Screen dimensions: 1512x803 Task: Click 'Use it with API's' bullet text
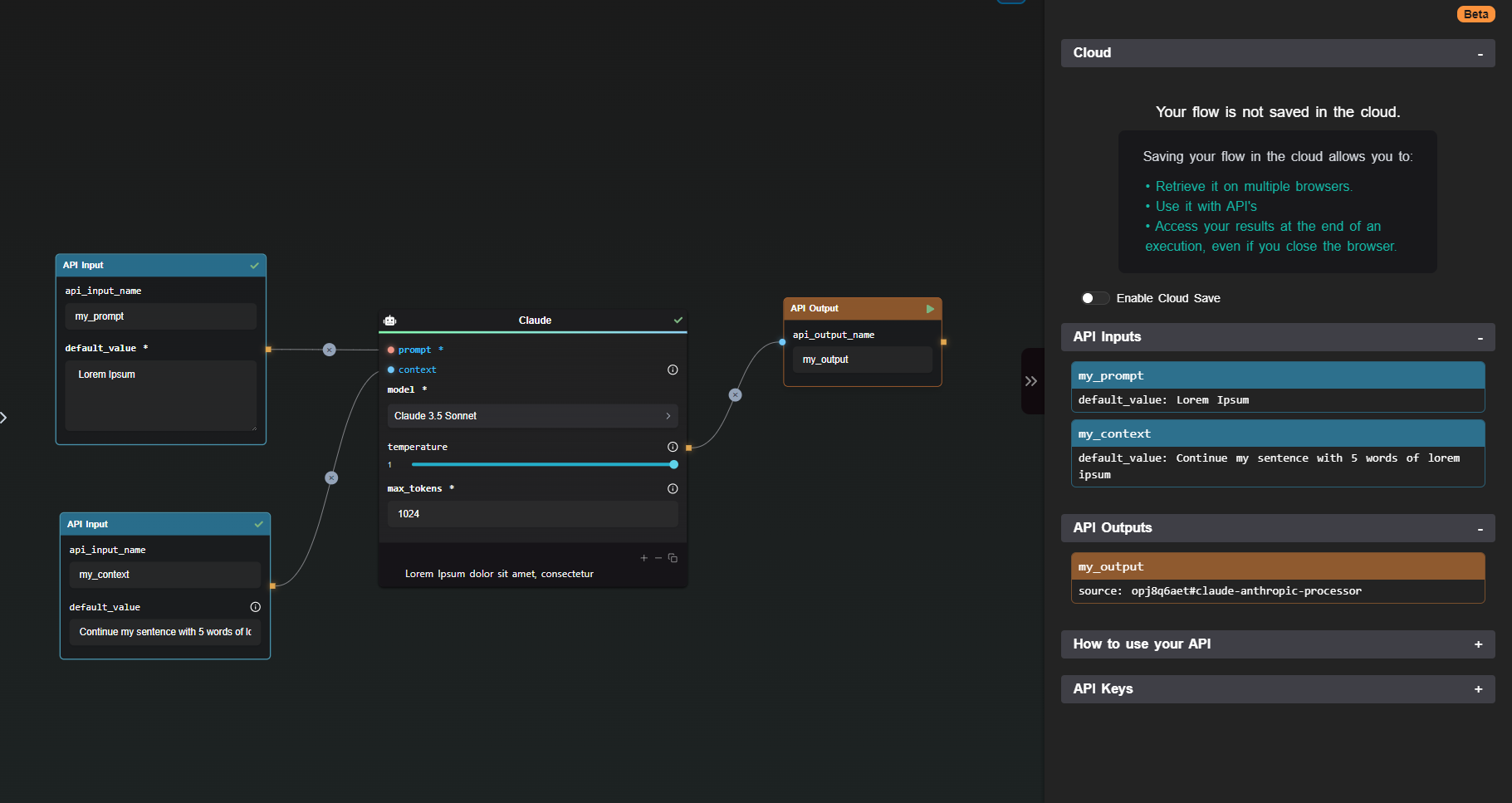[x=1206, y=207]
